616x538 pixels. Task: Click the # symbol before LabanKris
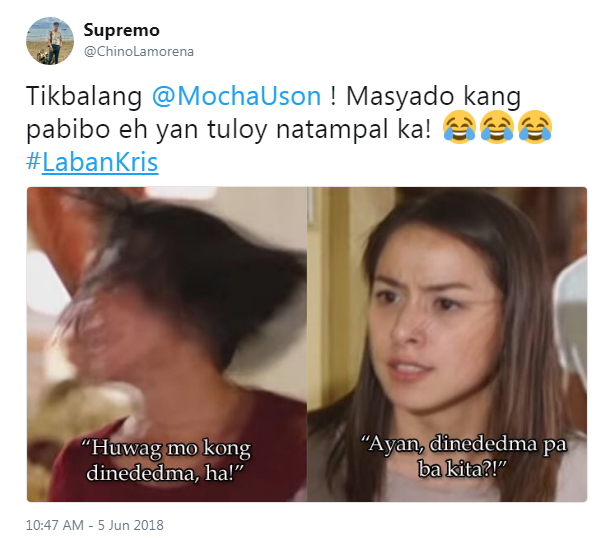click(33, 161)
